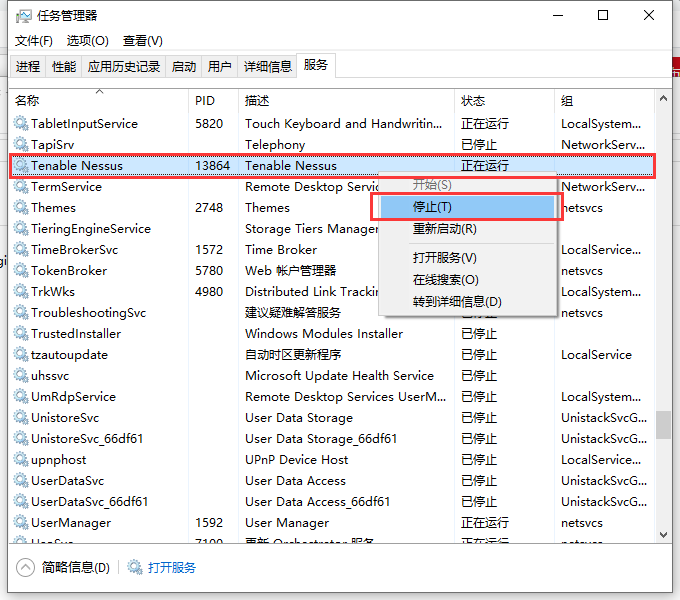Select the 服务 tab
Screen dimensions: 680x600
click(x=316, y=65)
